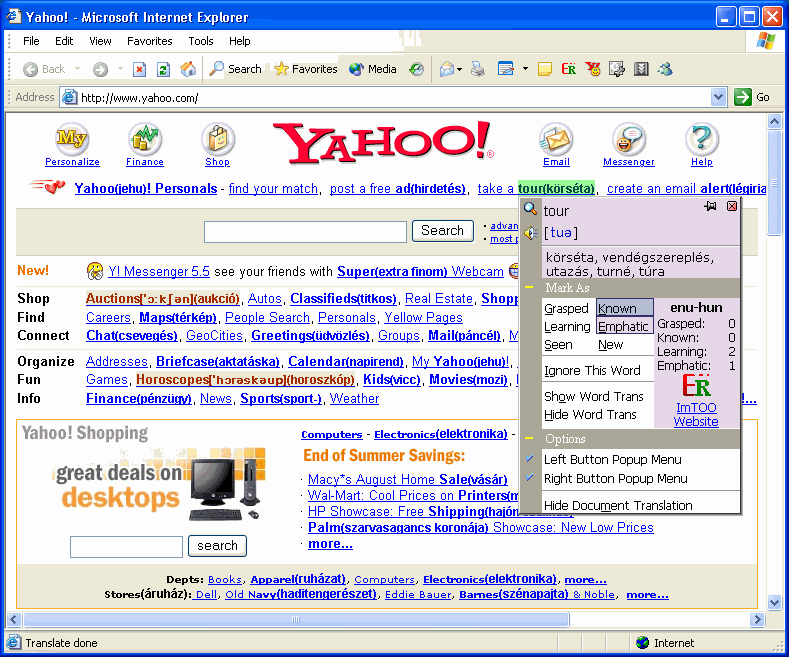This screenshot has width=789, height=657.
Task: Open the Back button history dropdown arrow
Action: [x=77, y=69]
